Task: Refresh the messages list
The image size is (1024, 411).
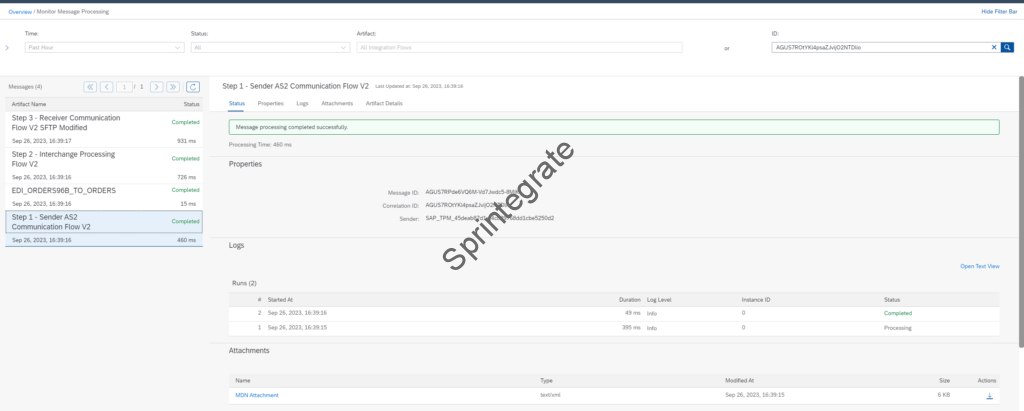Action: click(193, 87)
